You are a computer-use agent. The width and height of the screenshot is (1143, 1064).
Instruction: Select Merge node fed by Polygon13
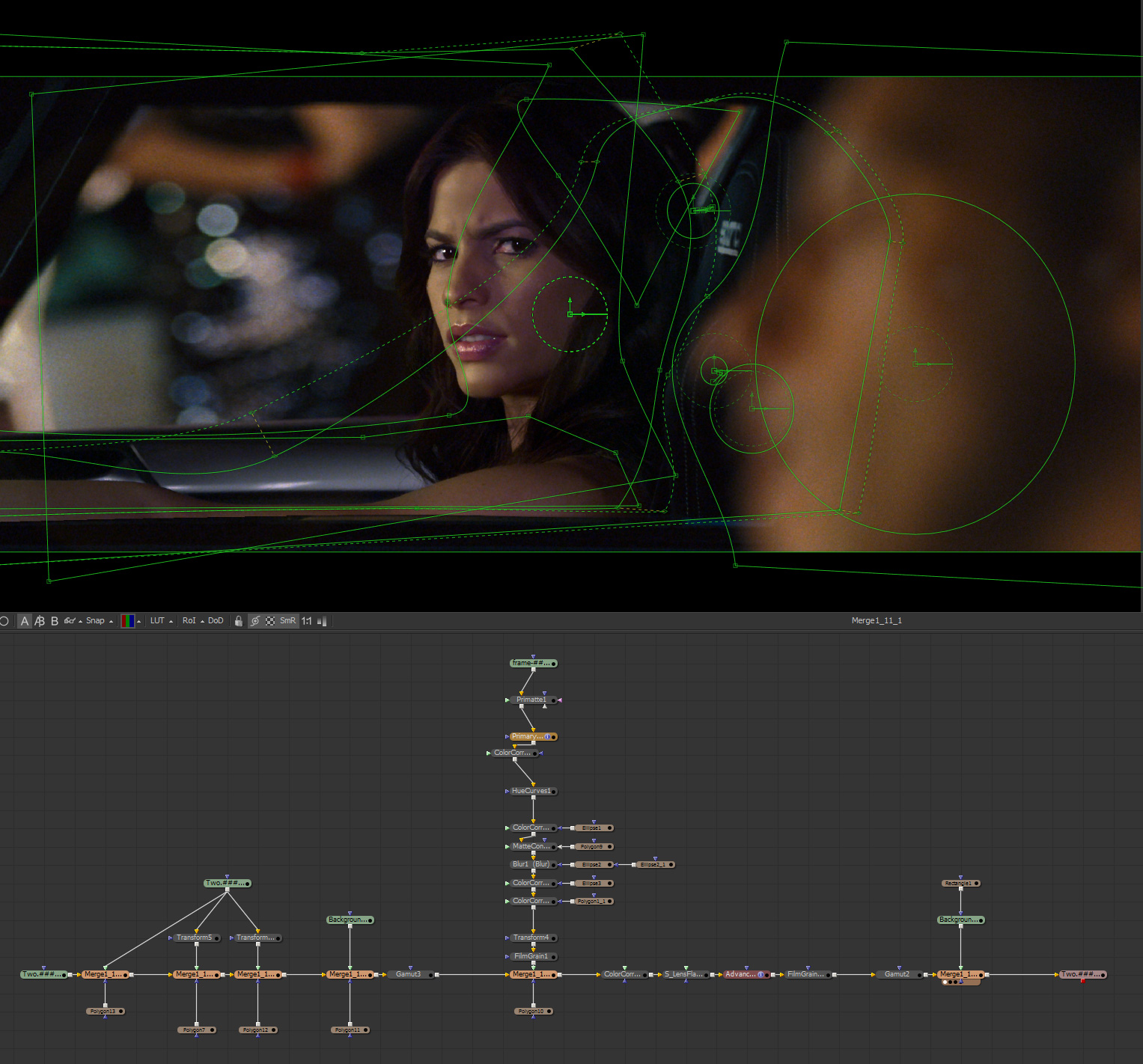(105, 974)
